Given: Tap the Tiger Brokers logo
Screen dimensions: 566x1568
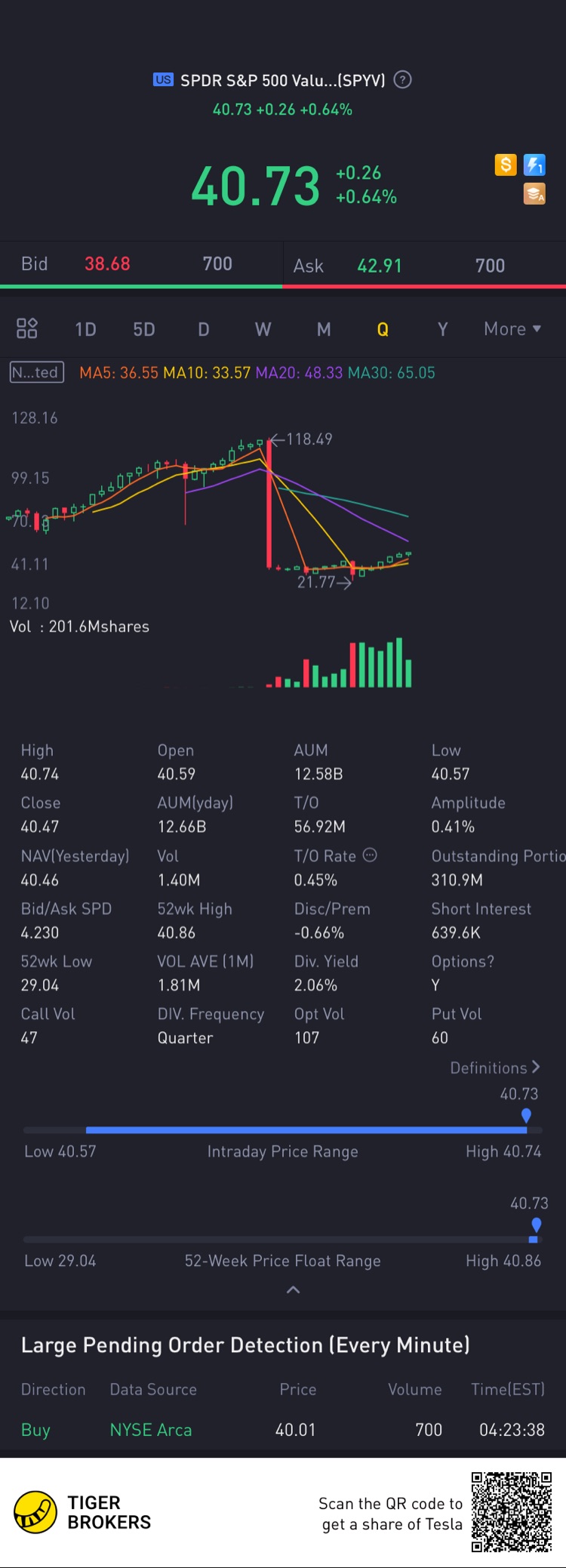Looking at the screenshot, I should click(x=35, y=1512).
